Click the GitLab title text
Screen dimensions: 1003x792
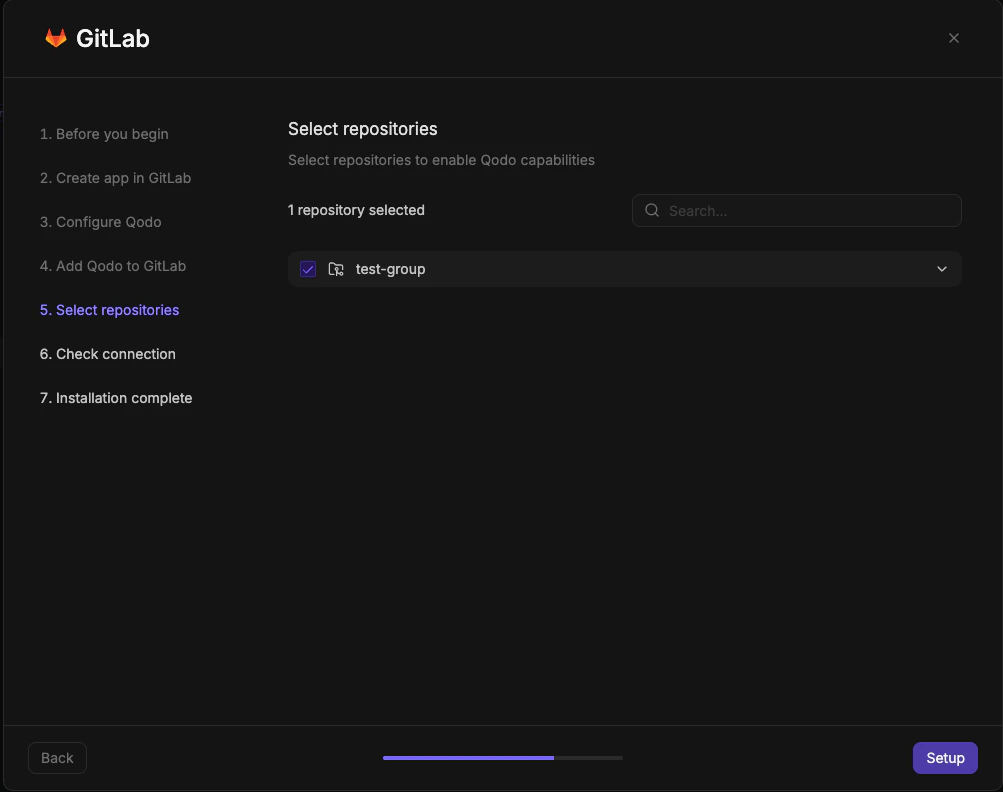tap(113, 38)
